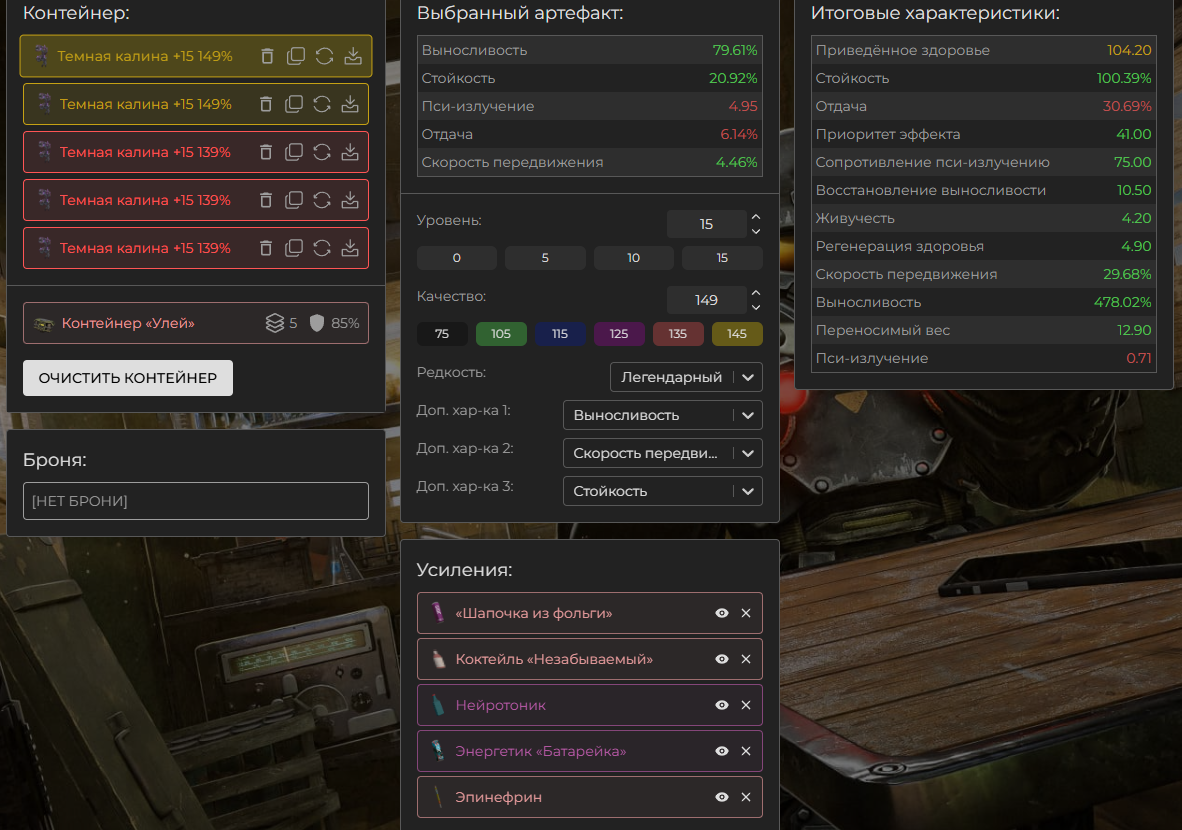Remove the Коктейль «Незабываемый» boost
The height and width of the screenshot is (830, 1182).
[x=746, y=659]
